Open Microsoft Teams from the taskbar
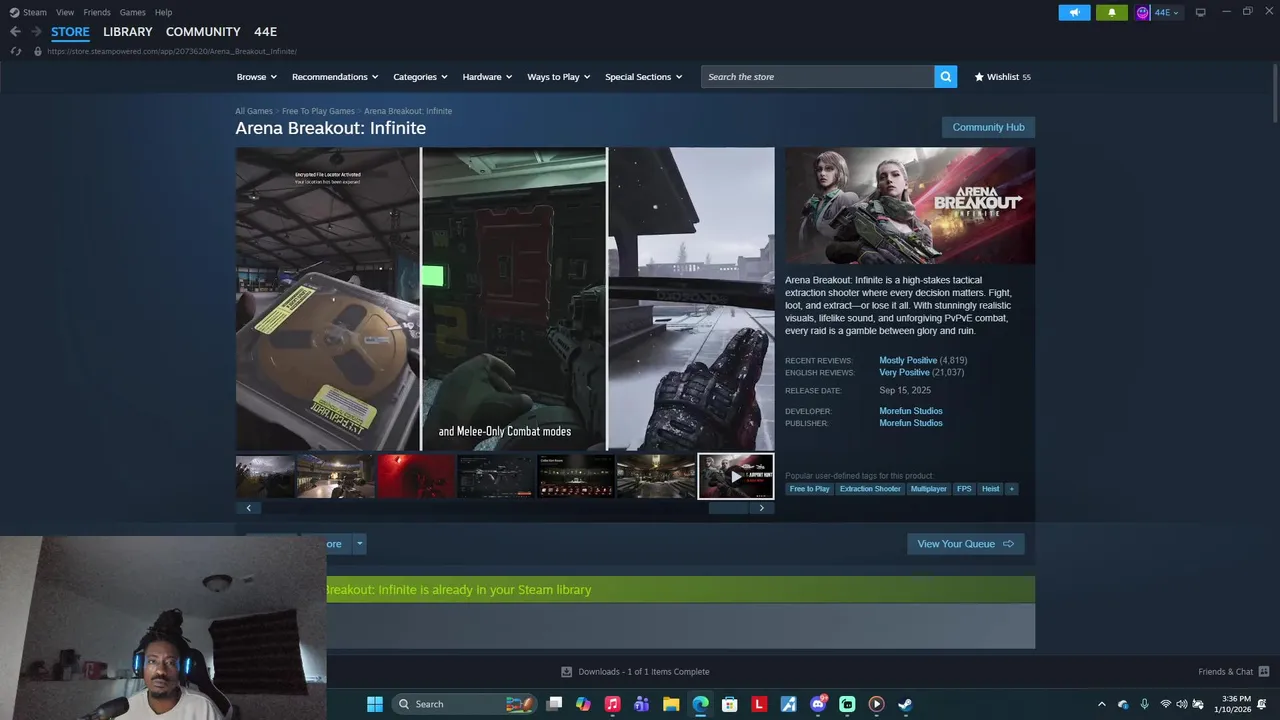The width and height of the screenshot is (1280, 720). [642, 704]
